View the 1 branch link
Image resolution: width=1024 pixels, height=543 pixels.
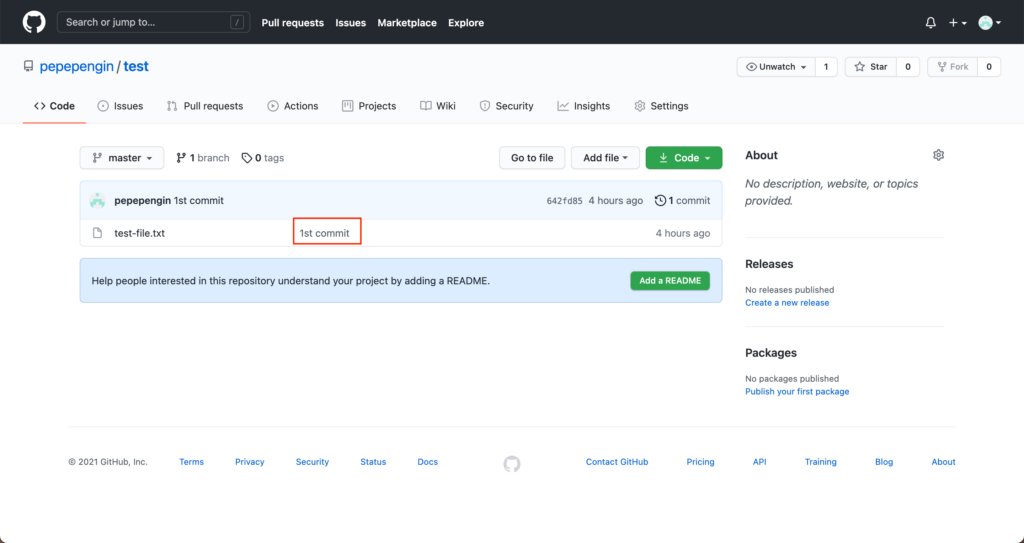coord(202,157)
